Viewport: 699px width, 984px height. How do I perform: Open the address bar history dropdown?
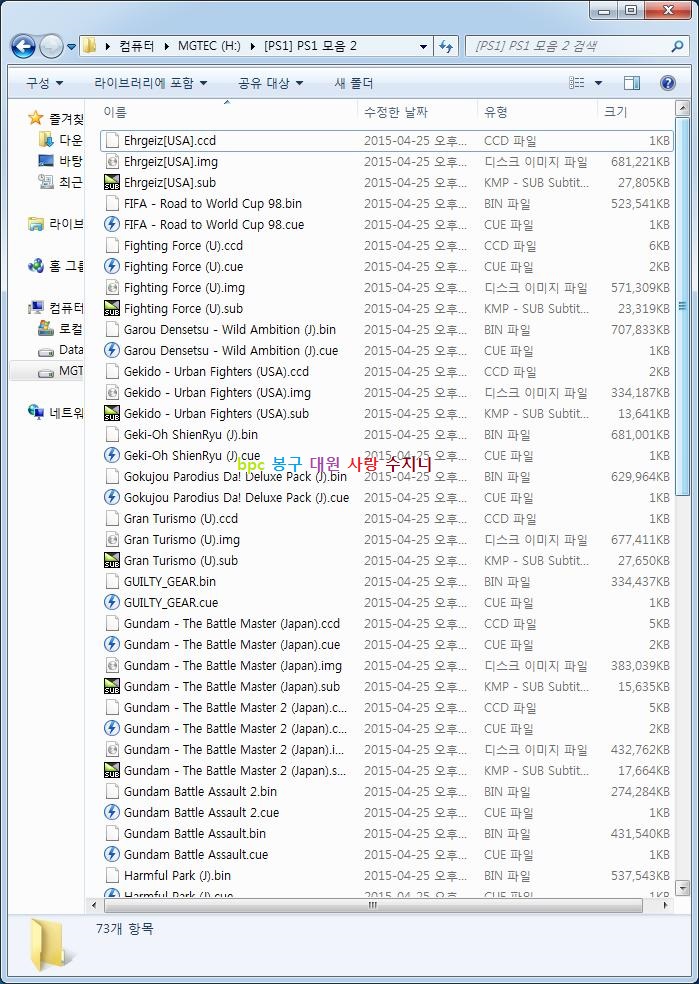coord(424,46)
